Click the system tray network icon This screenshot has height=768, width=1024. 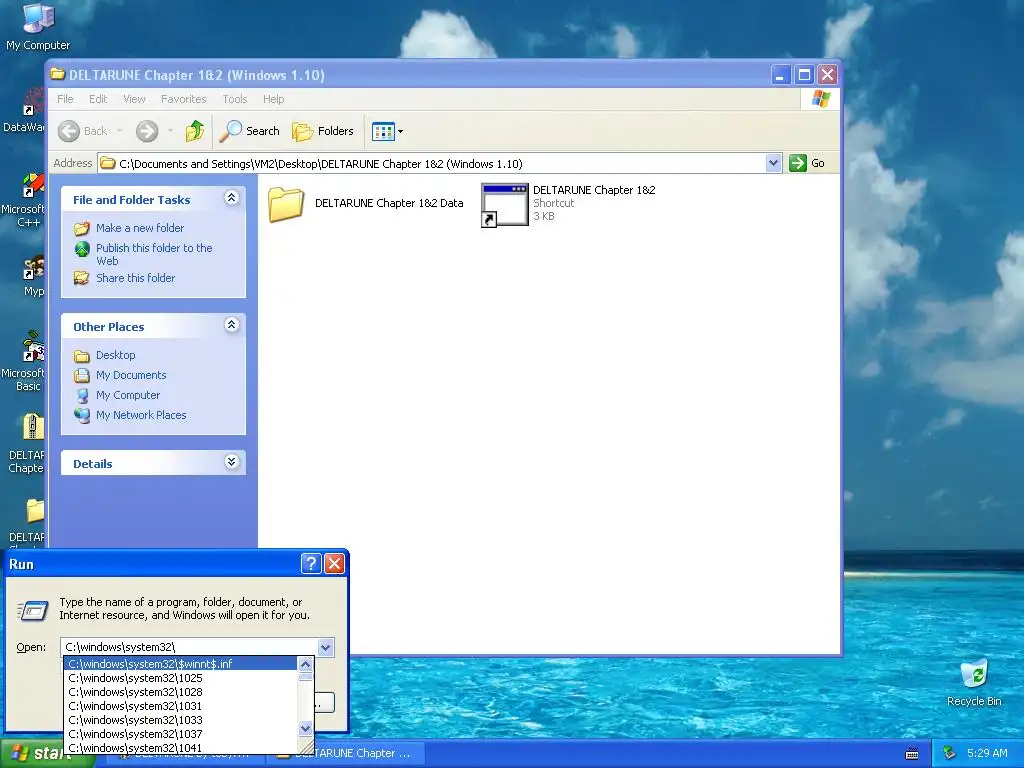(x=950, y=754)
